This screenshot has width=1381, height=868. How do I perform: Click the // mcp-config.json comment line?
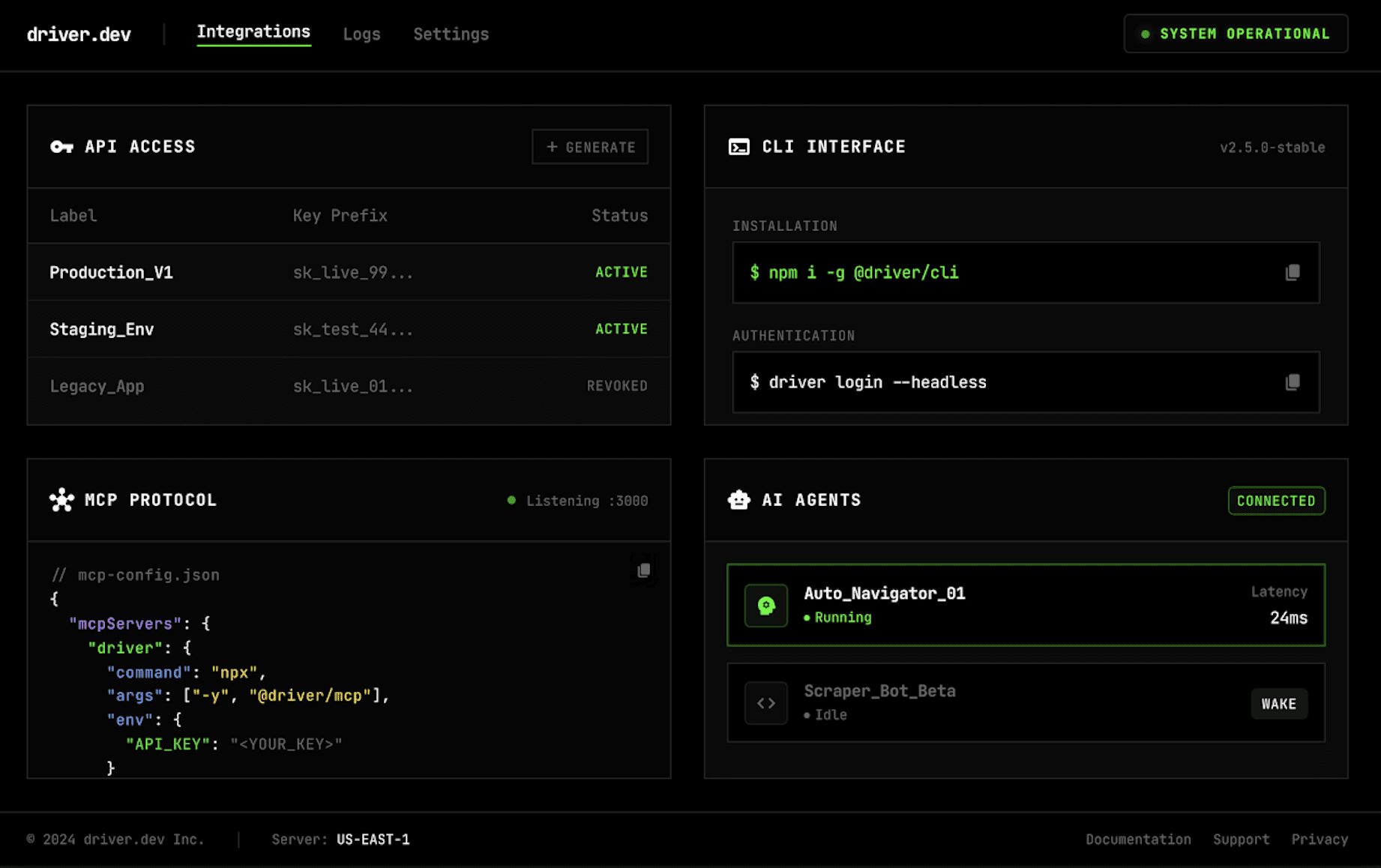tap(135, 575)
